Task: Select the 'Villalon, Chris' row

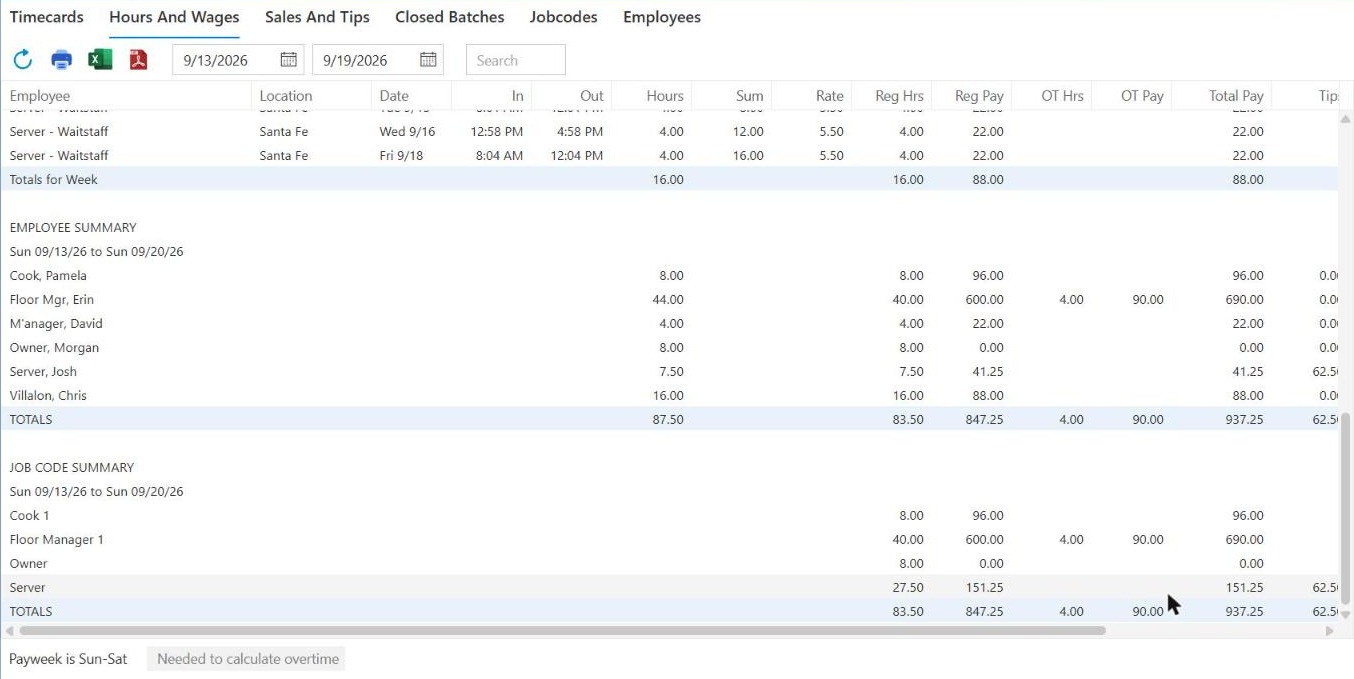Action: point(669,396)
